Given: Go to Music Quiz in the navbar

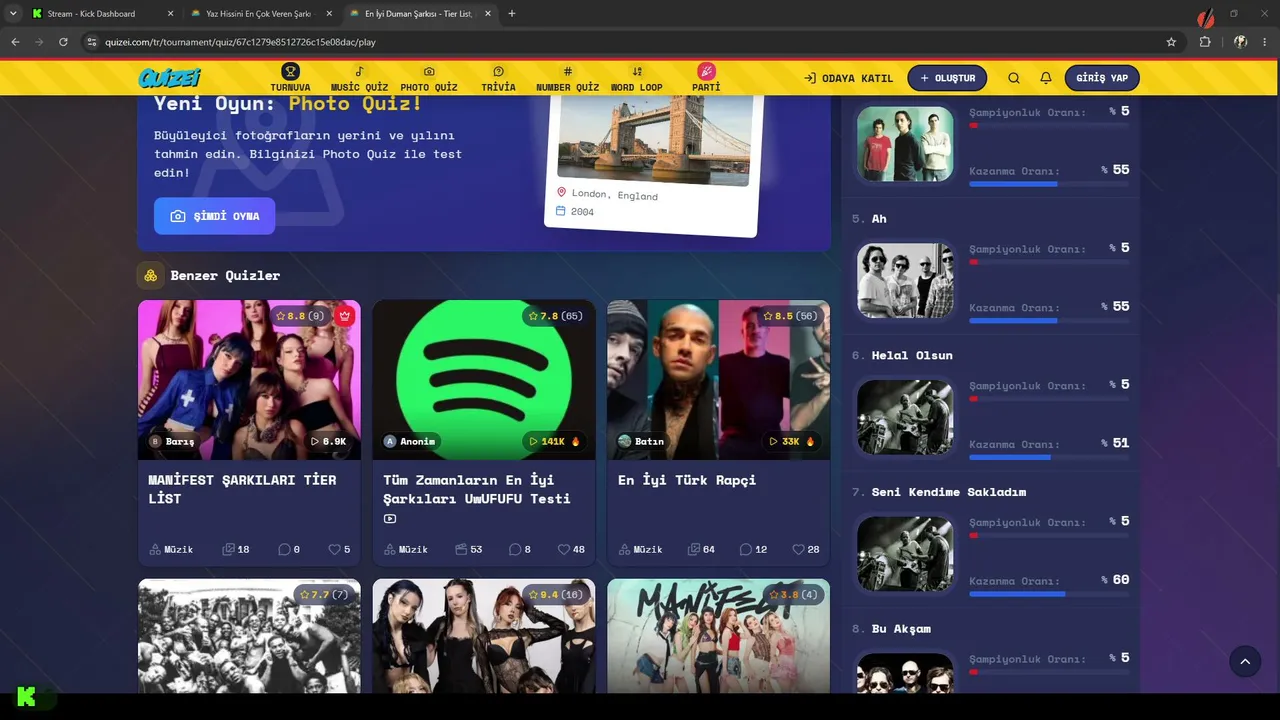Looking at the screenshot, I should tap(359, 78).
